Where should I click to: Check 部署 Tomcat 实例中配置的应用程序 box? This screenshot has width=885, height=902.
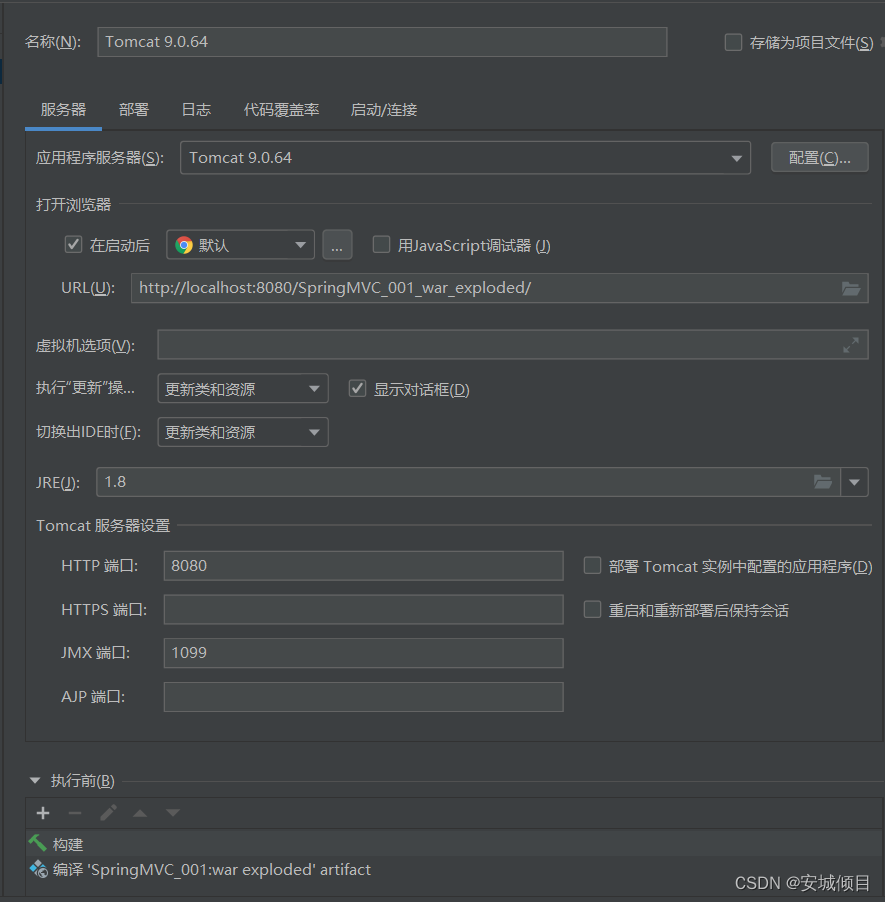coord(592,565)
